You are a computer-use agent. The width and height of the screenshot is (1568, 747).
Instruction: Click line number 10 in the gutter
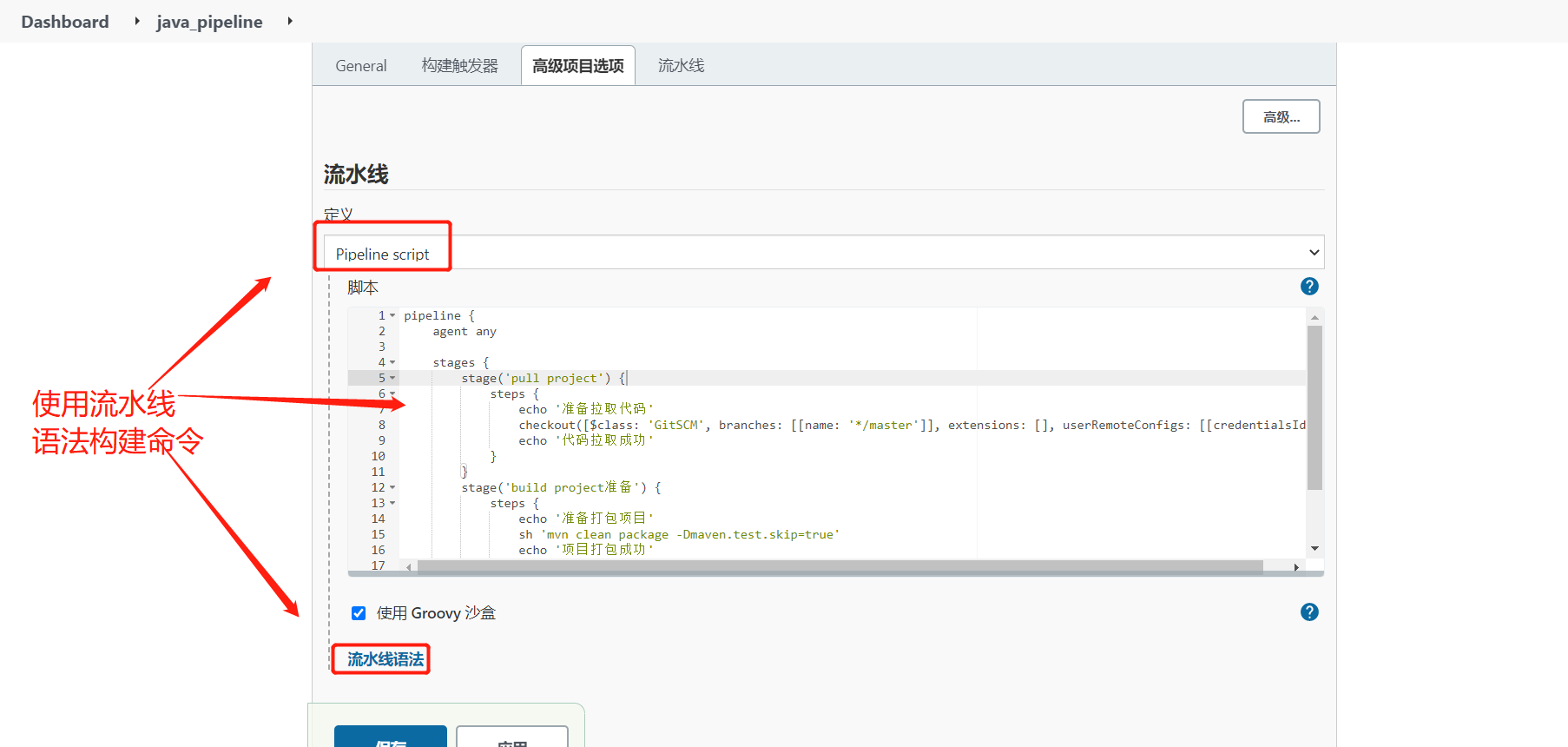point(379,456)
